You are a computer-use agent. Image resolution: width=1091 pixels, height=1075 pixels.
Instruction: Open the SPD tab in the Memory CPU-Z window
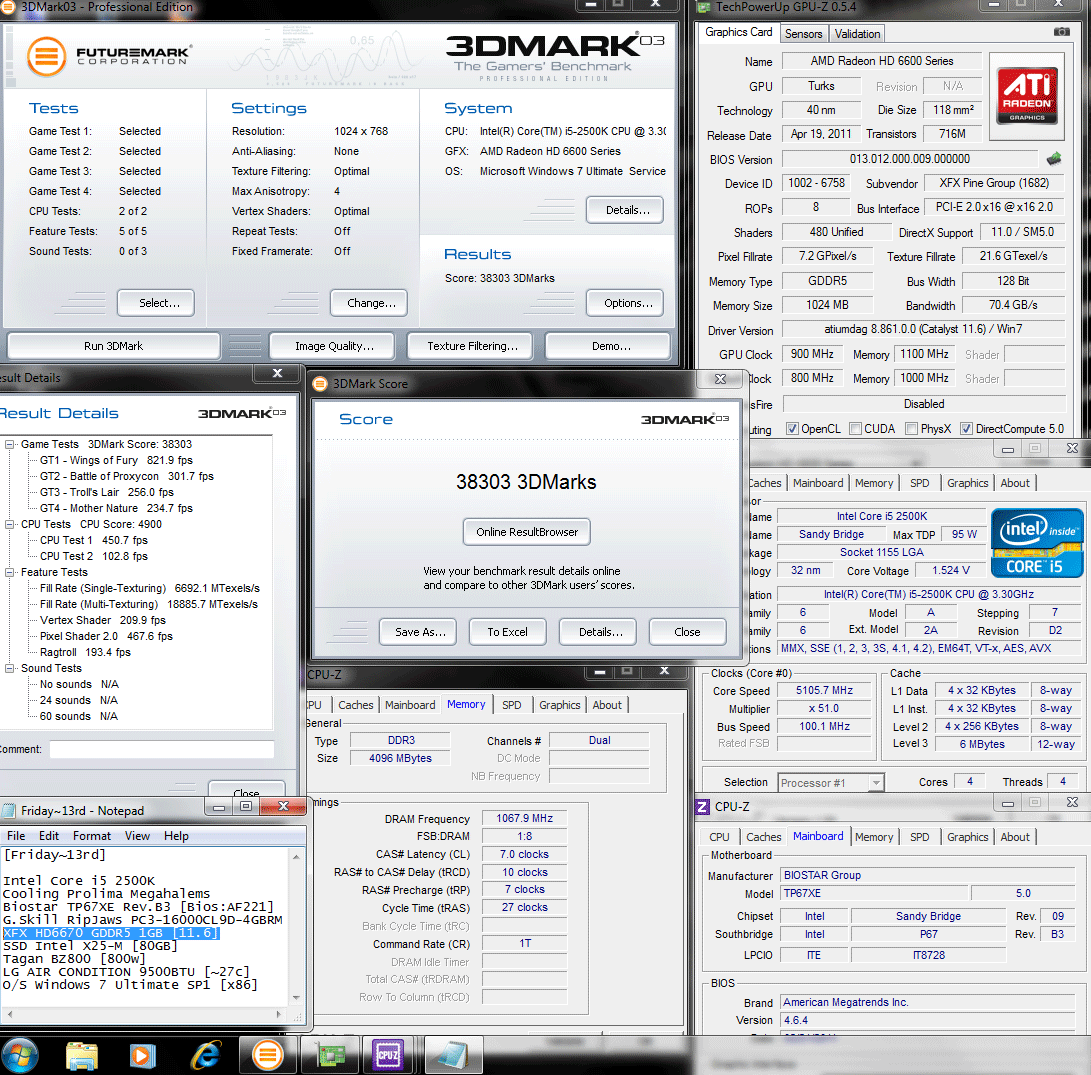(x=511, y=705)
